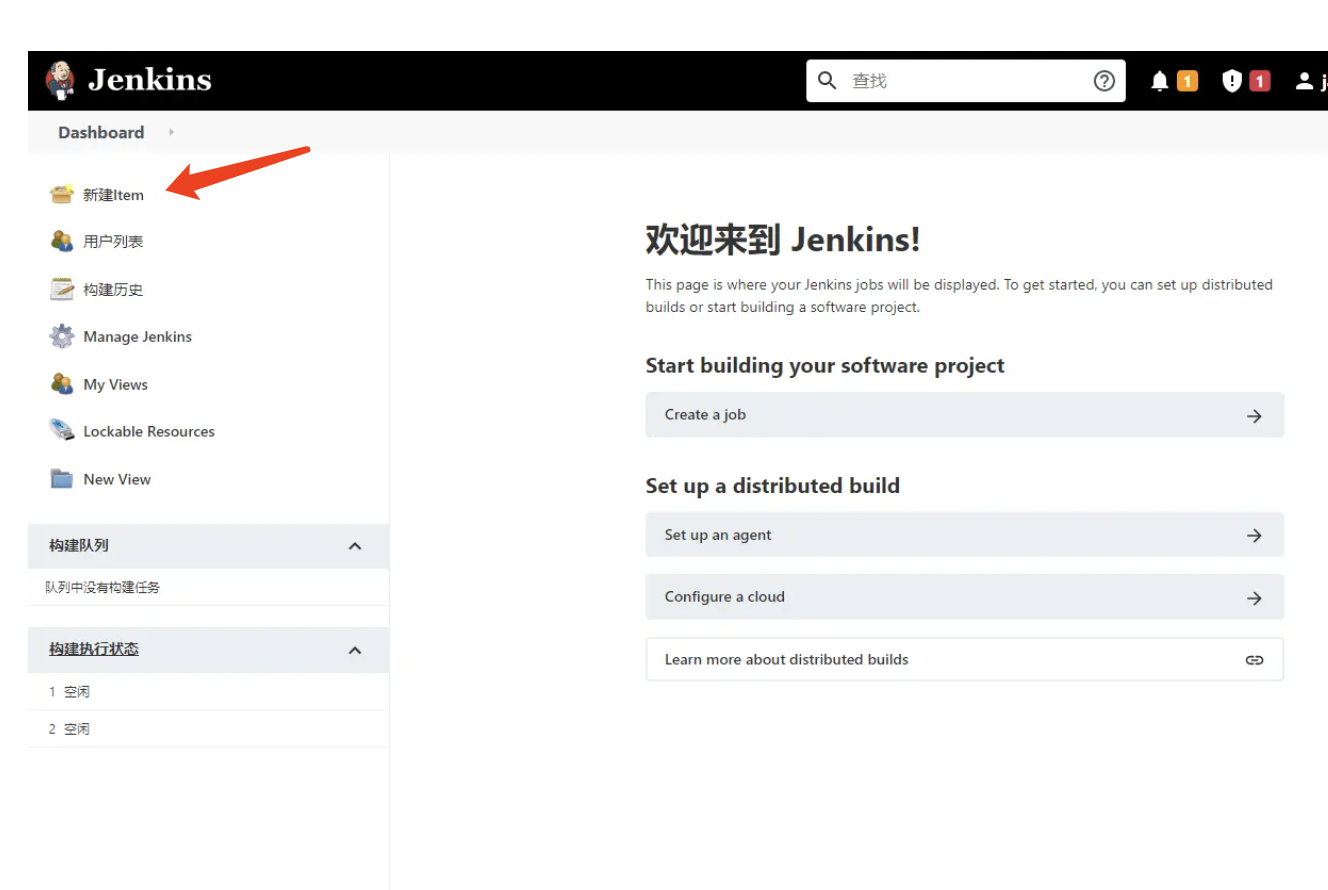Click the chain-link icon on Learn more

[x=1254, y=660]
